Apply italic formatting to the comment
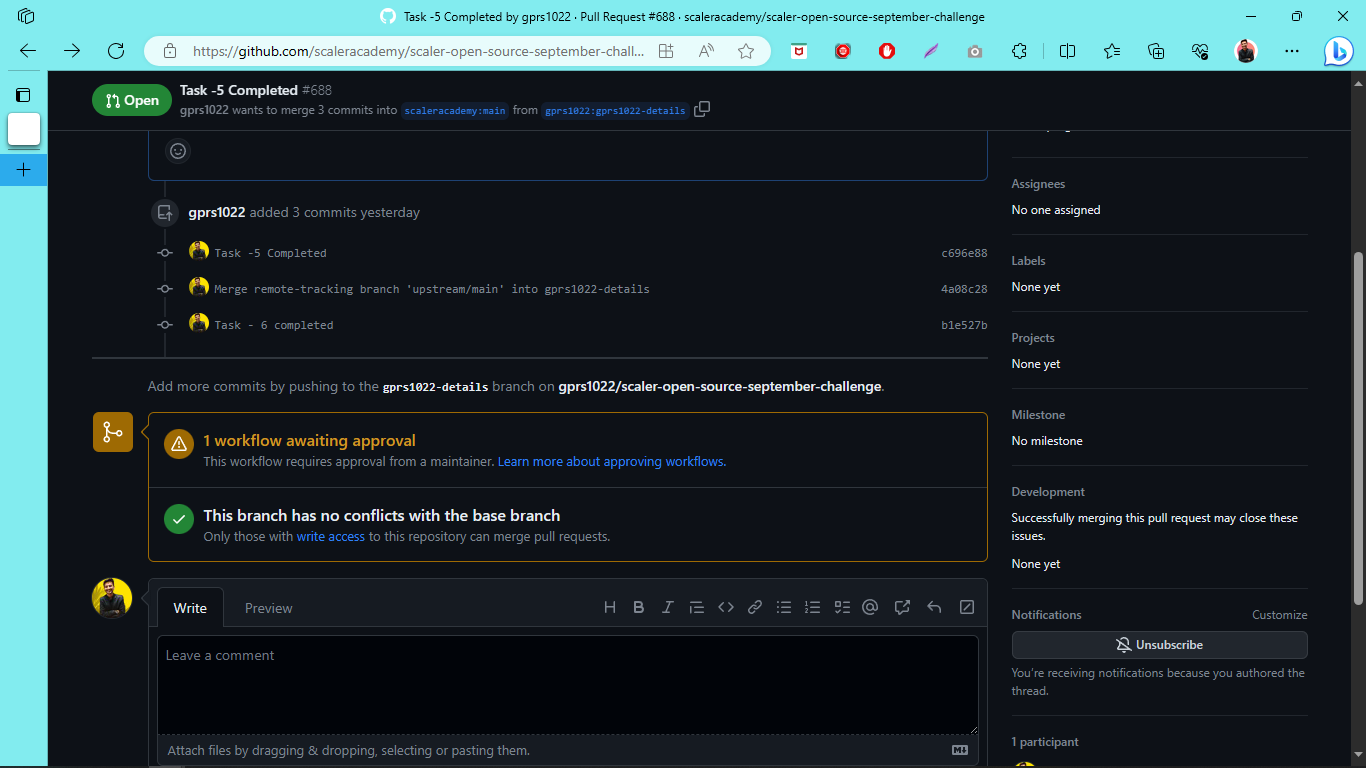Screen dimensions: 1366x768 pyautogui.click(x=667, y=607)
